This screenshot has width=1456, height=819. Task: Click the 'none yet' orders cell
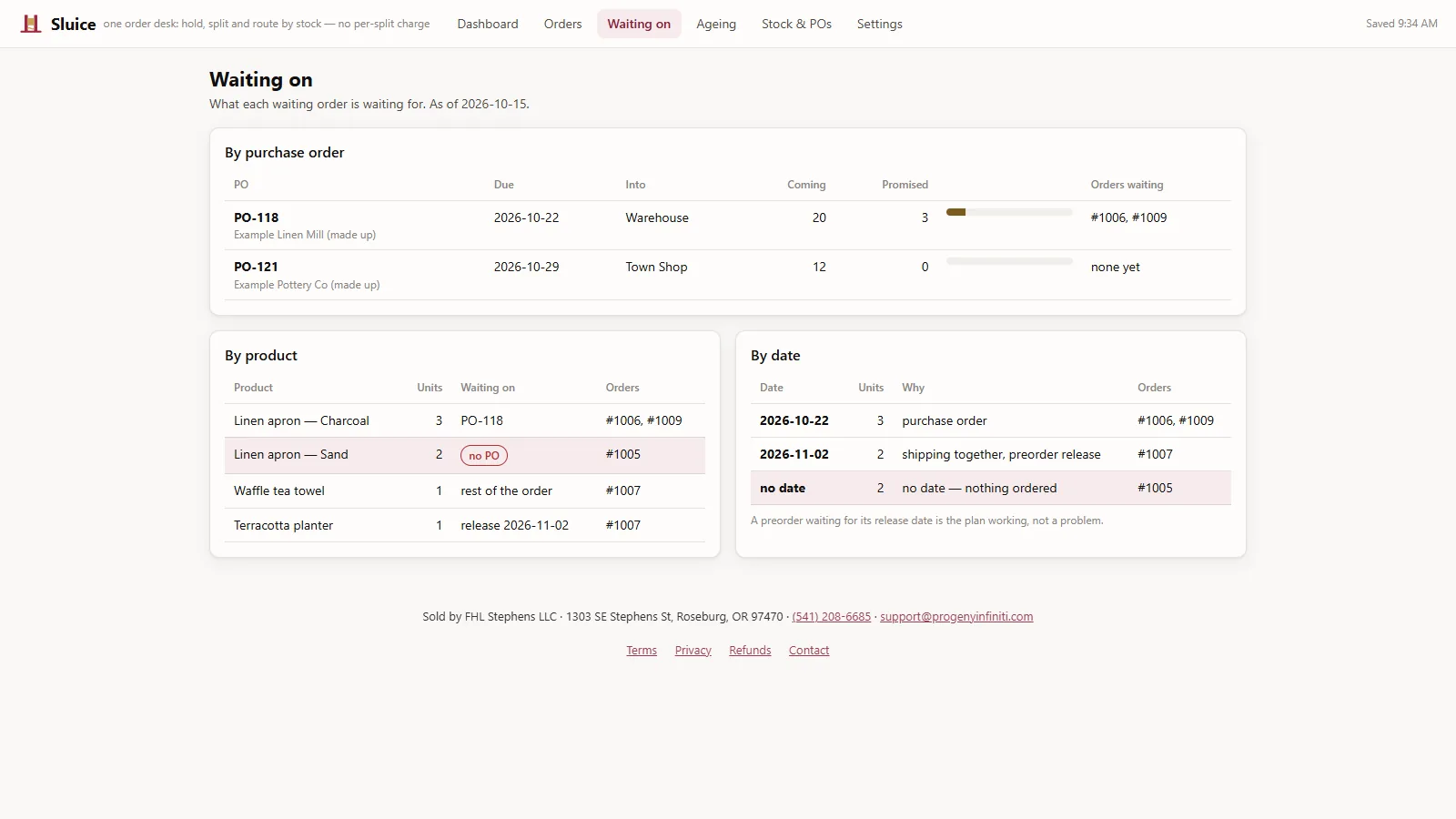1116,267
